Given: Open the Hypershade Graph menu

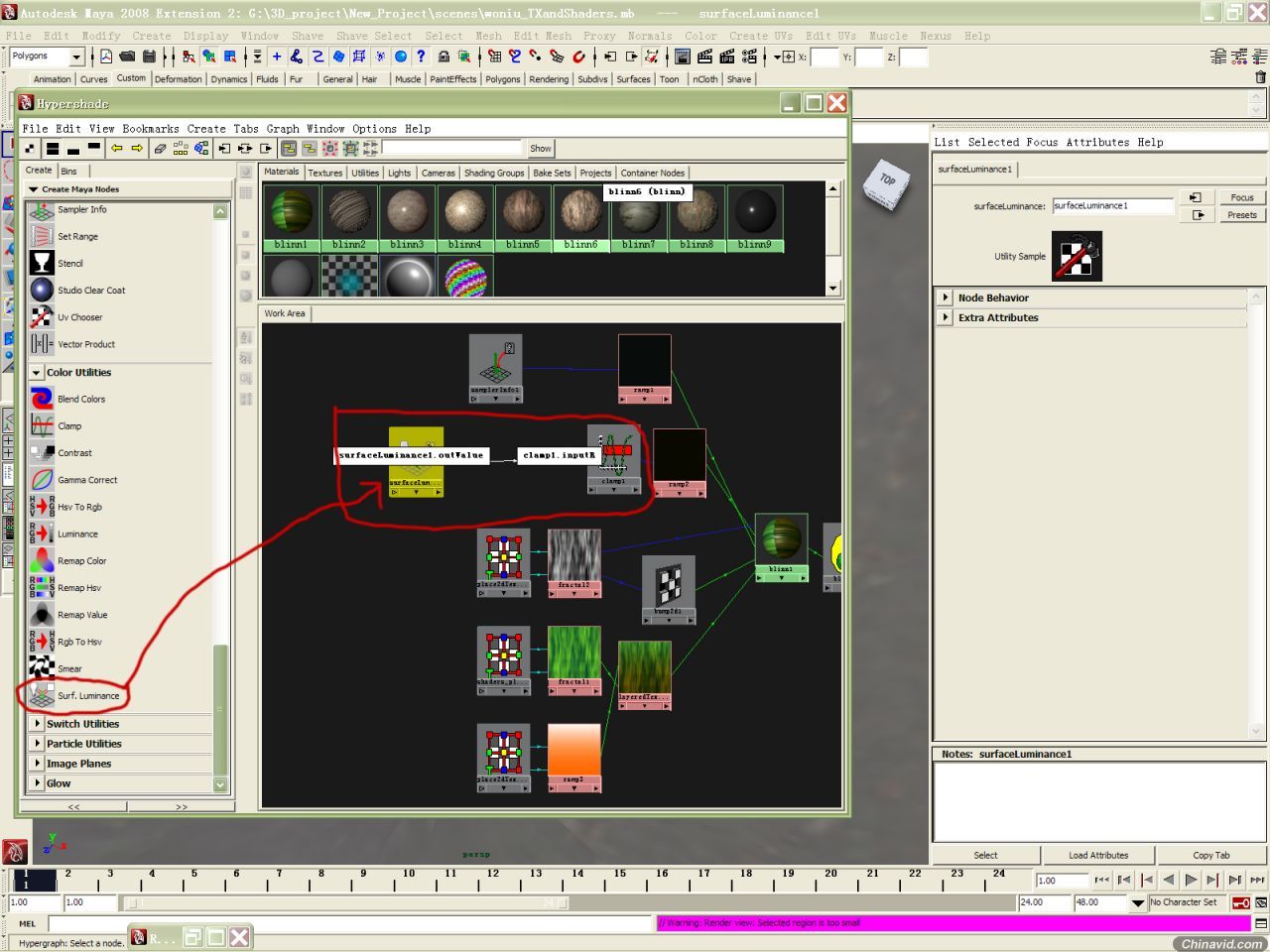Looking at the screenshot, I should (x=282, y=129).
